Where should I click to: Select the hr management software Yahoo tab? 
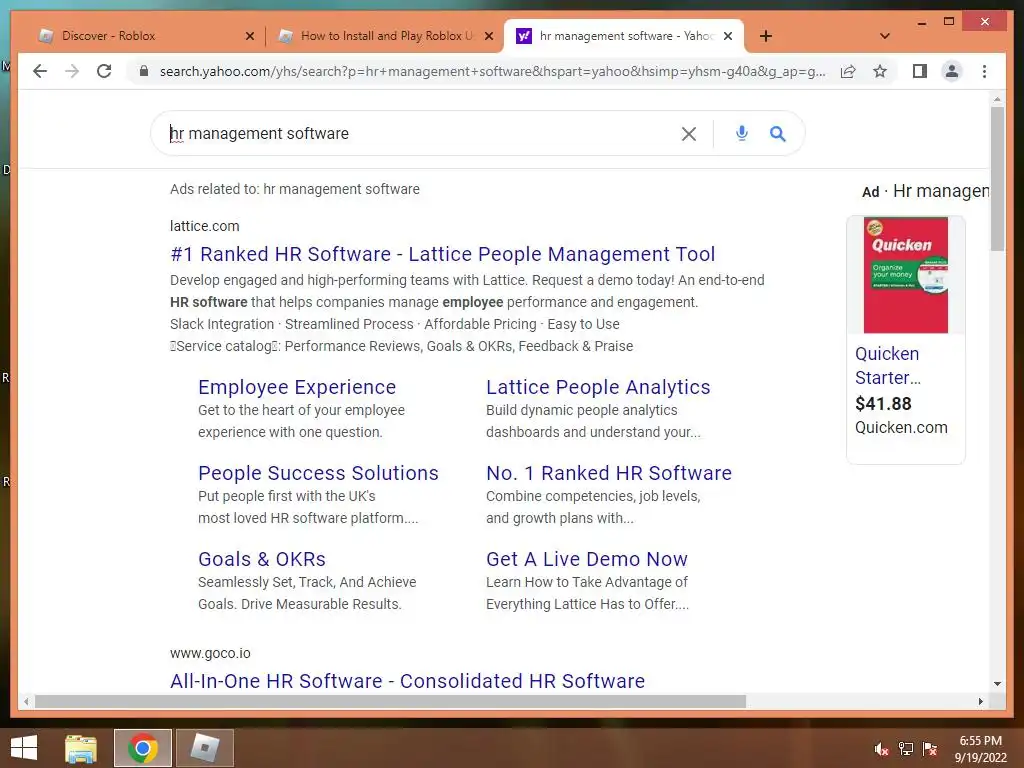point(623,36)
